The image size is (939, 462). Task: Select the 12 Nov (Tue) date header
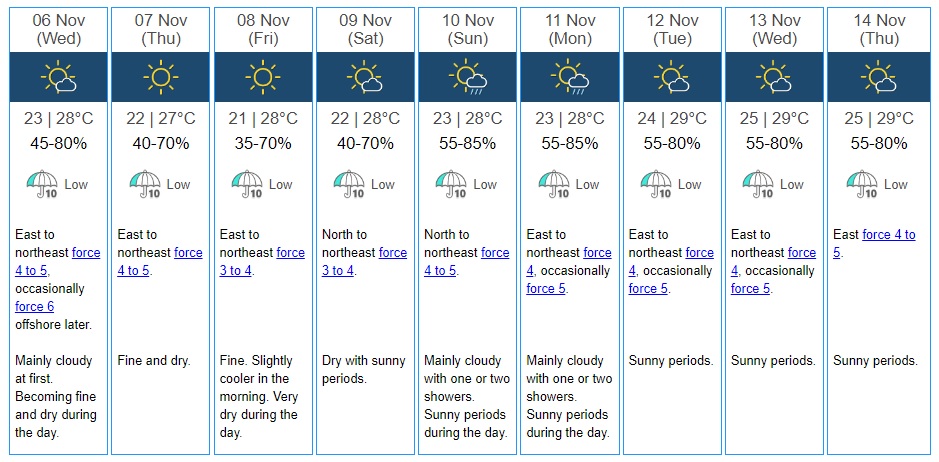pos(671,29)
